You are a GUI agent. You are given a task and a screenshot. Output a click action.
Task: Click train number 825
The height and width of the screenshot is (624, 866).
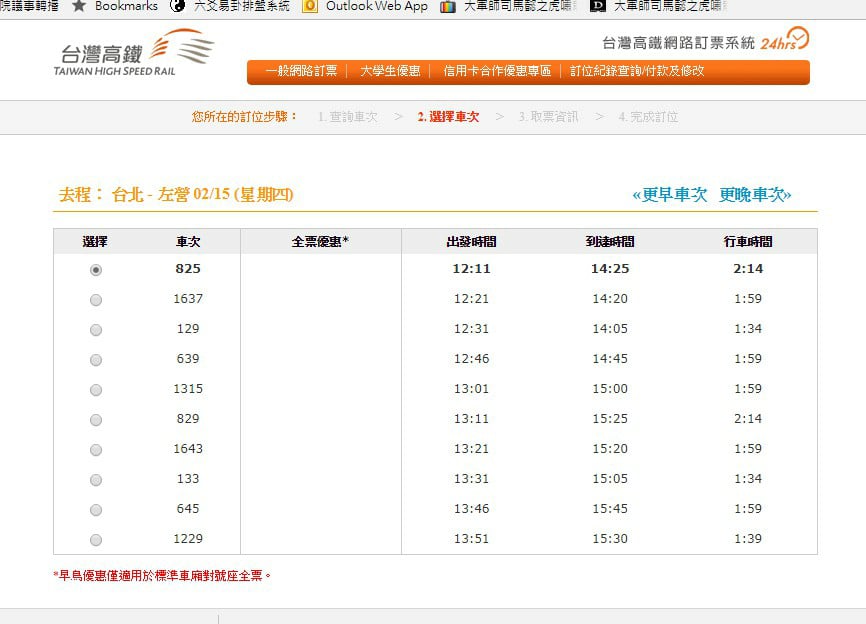[188, 269]
